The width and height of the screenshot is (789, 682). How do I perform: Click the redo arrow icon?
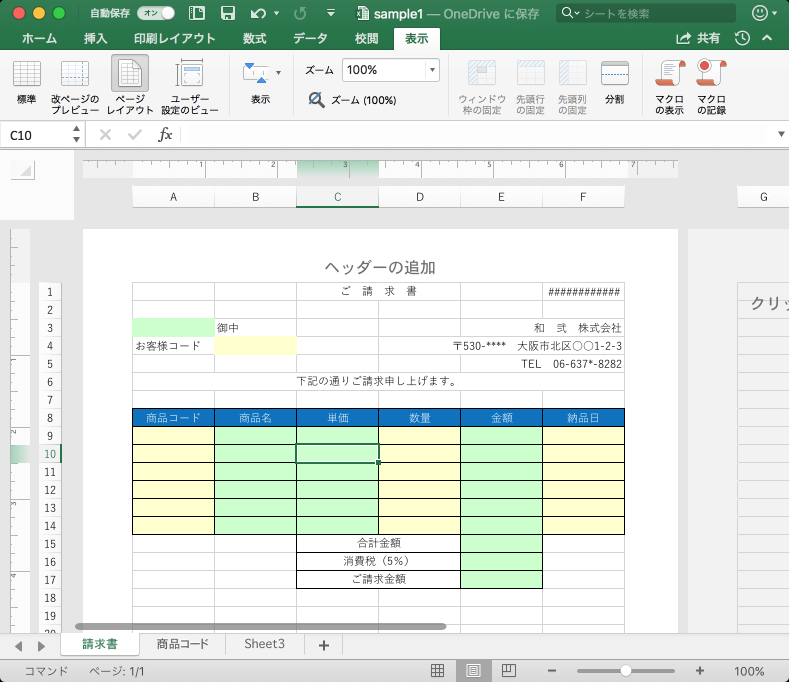300,13
